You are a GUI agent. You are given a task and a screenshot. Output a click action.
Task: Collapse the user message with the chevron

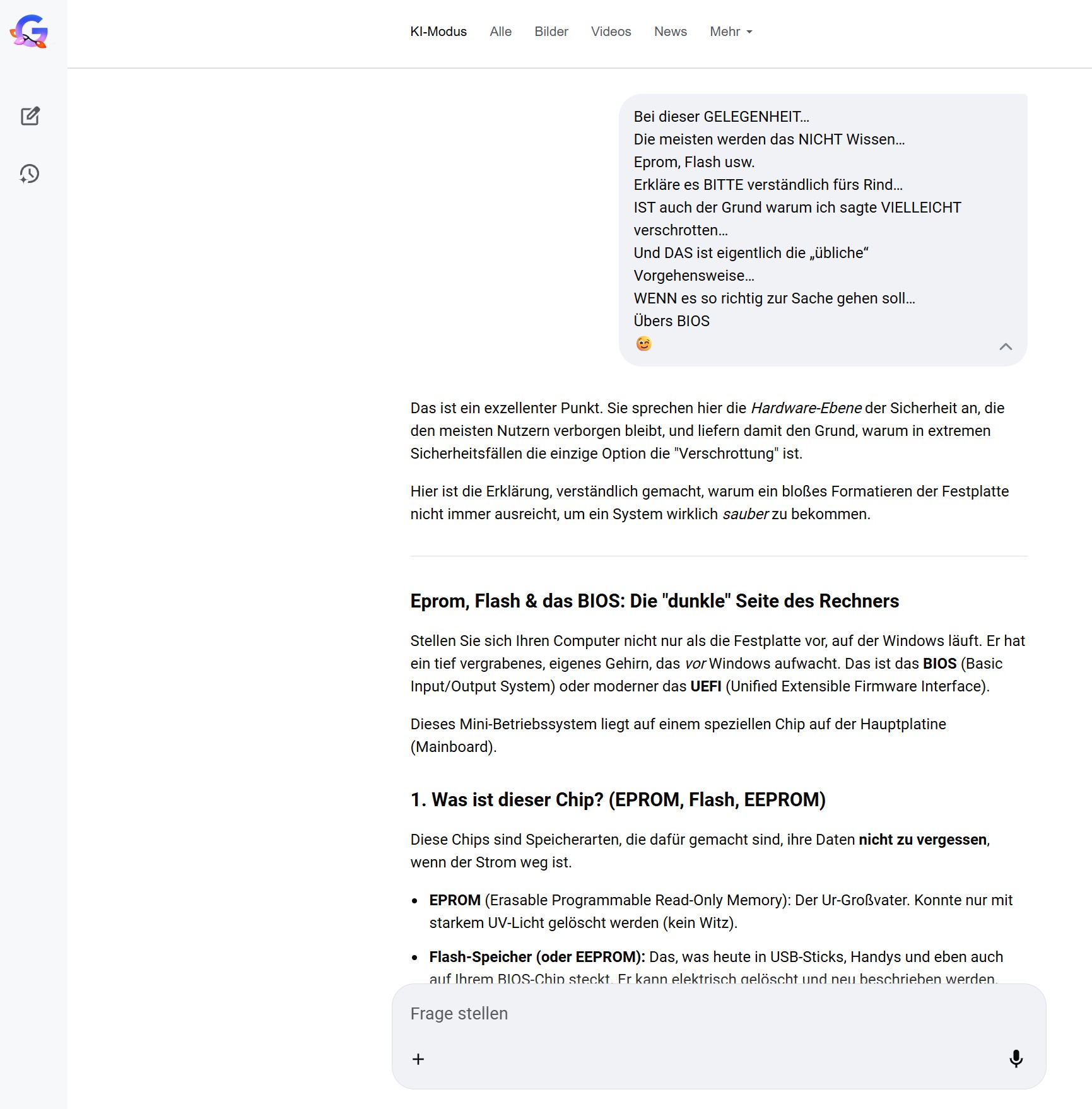pos(1006,346)
